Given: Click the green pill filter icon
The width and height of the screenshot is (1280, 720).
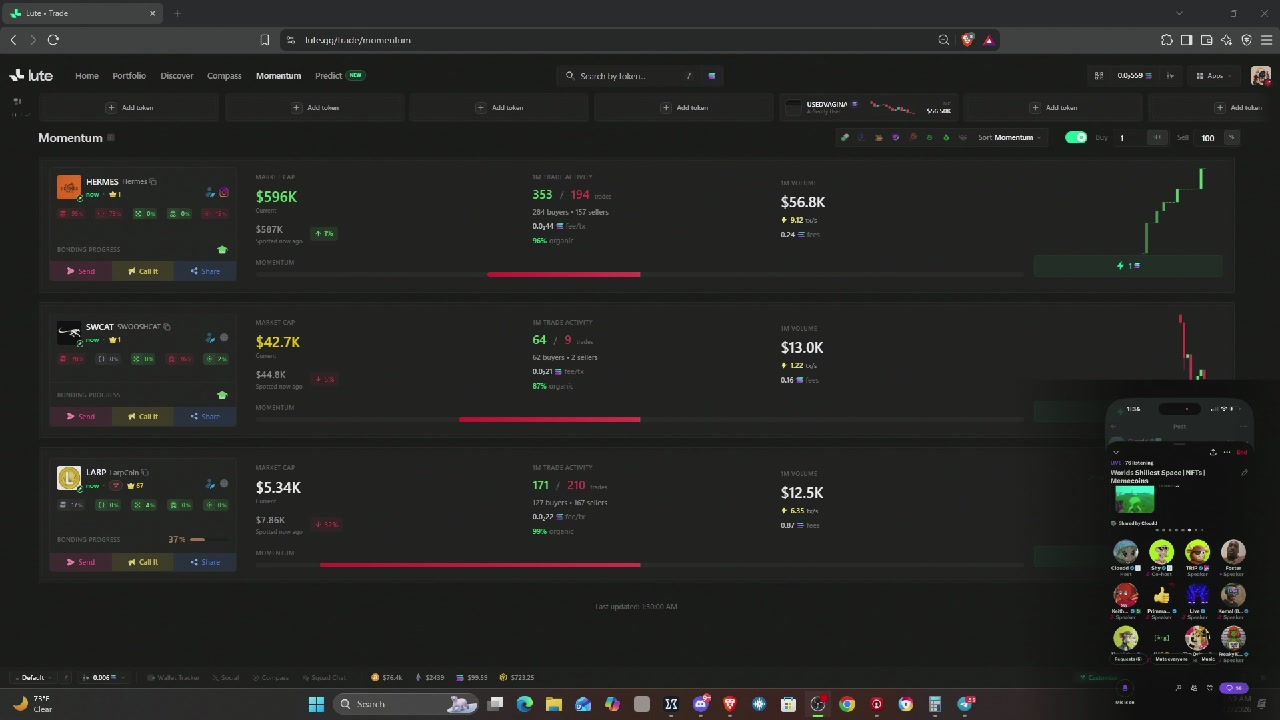Looking at the screenshot, I should tap(845, 138).
